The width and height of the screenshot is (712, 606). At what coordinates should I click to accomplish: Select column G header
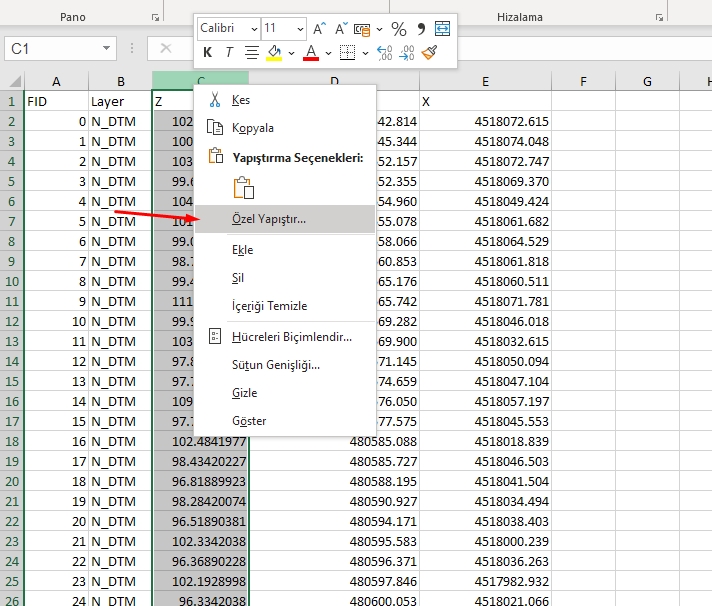(x=648, y=82)
